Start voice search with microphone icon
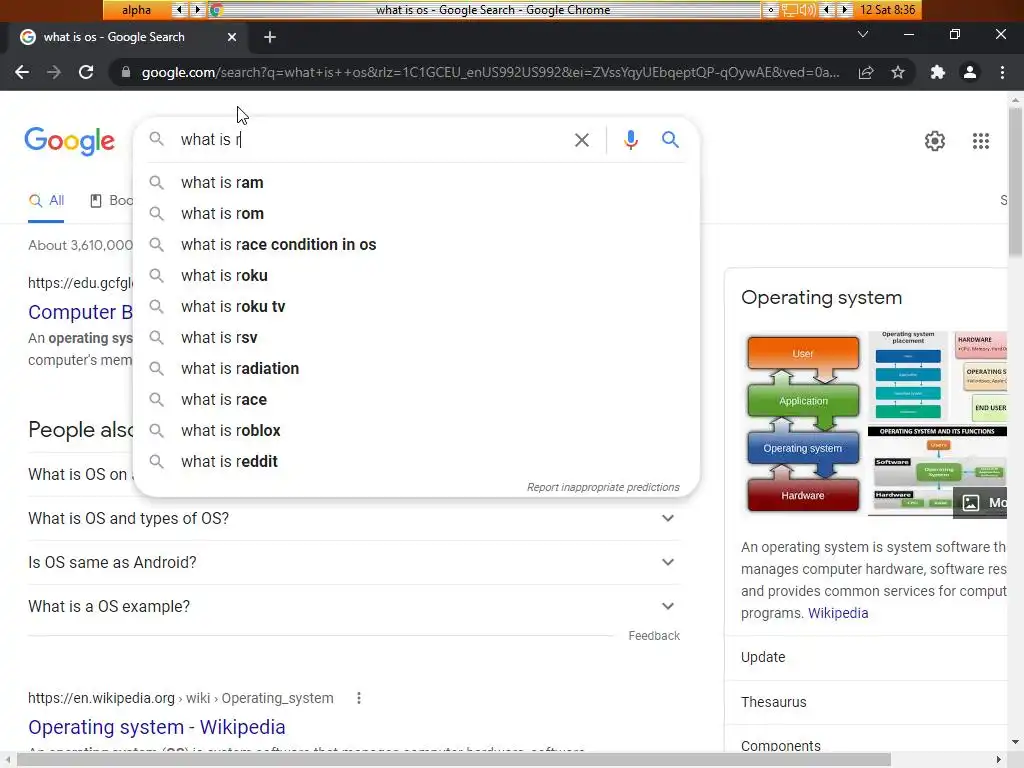Viewport: 1024px width, 768px height. click(630, 140)
